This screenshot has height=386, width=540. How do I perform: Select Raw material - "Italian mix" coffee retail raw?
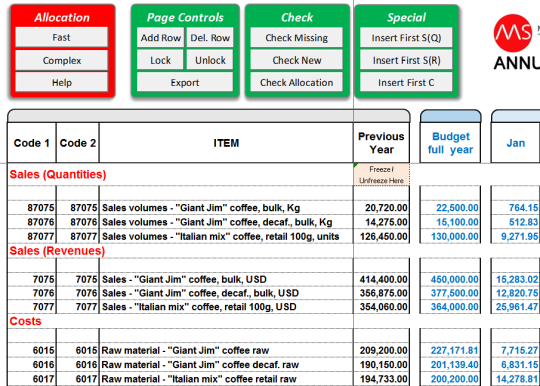tap(226, 379)
